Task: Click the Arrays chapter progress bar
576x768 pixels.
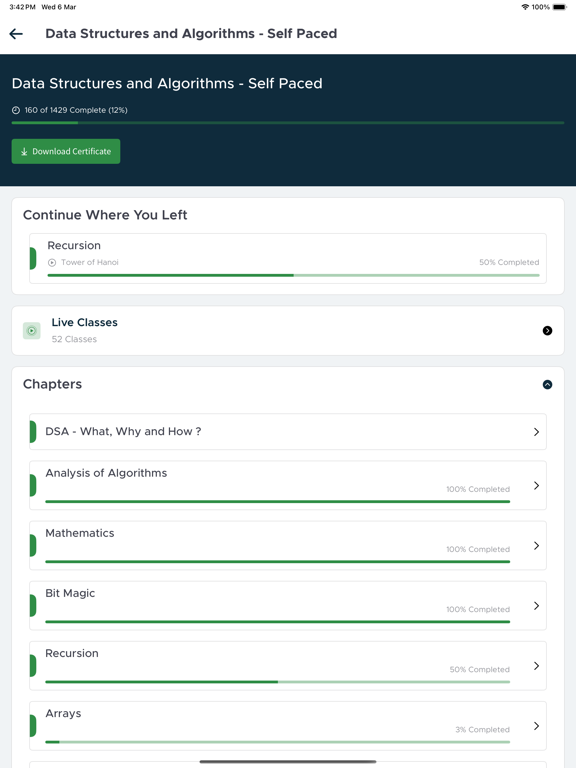Action: click(x=278, y=742)
